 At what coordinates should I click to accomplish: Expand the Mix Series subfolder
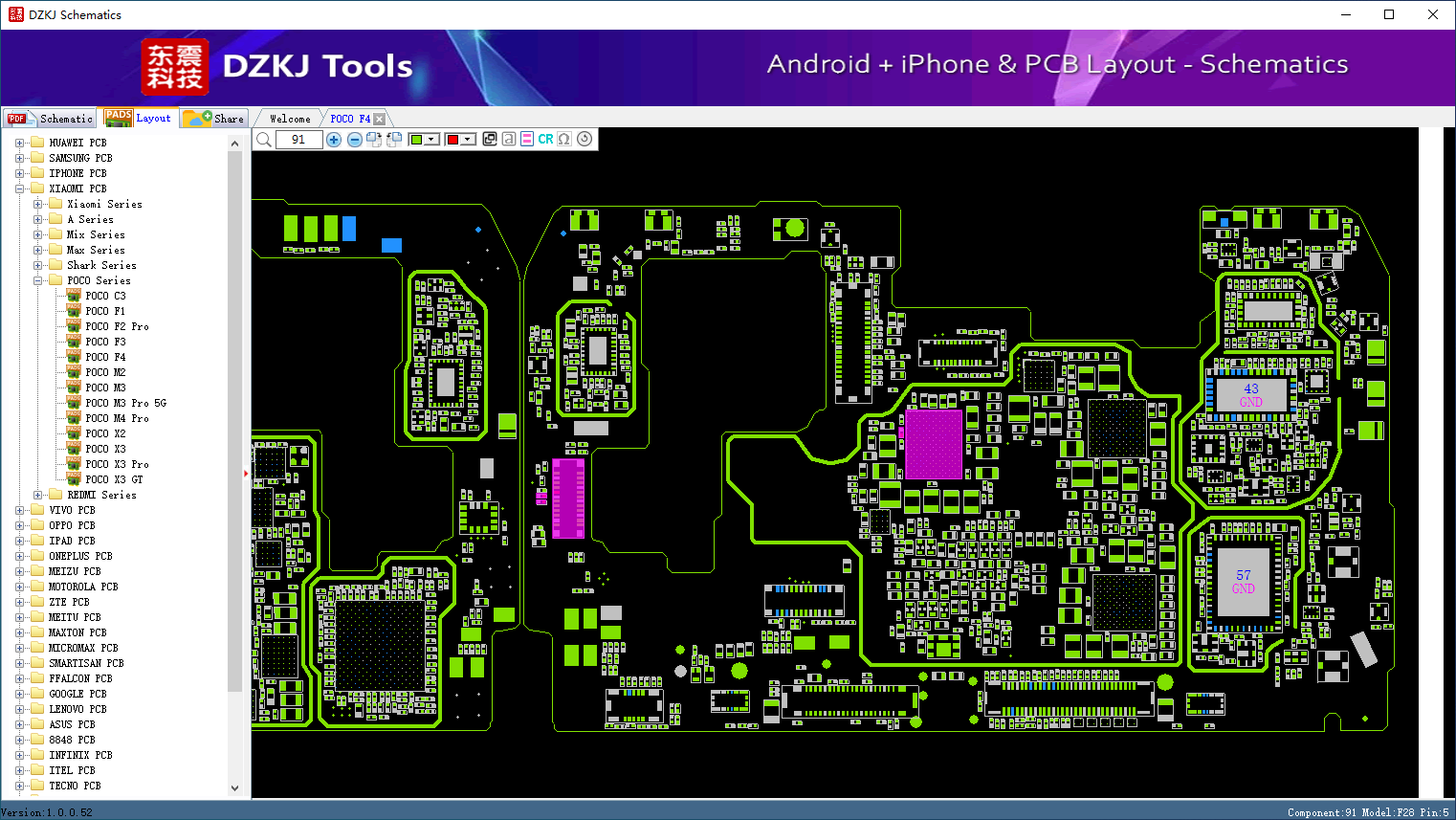[x=38, y=234]
